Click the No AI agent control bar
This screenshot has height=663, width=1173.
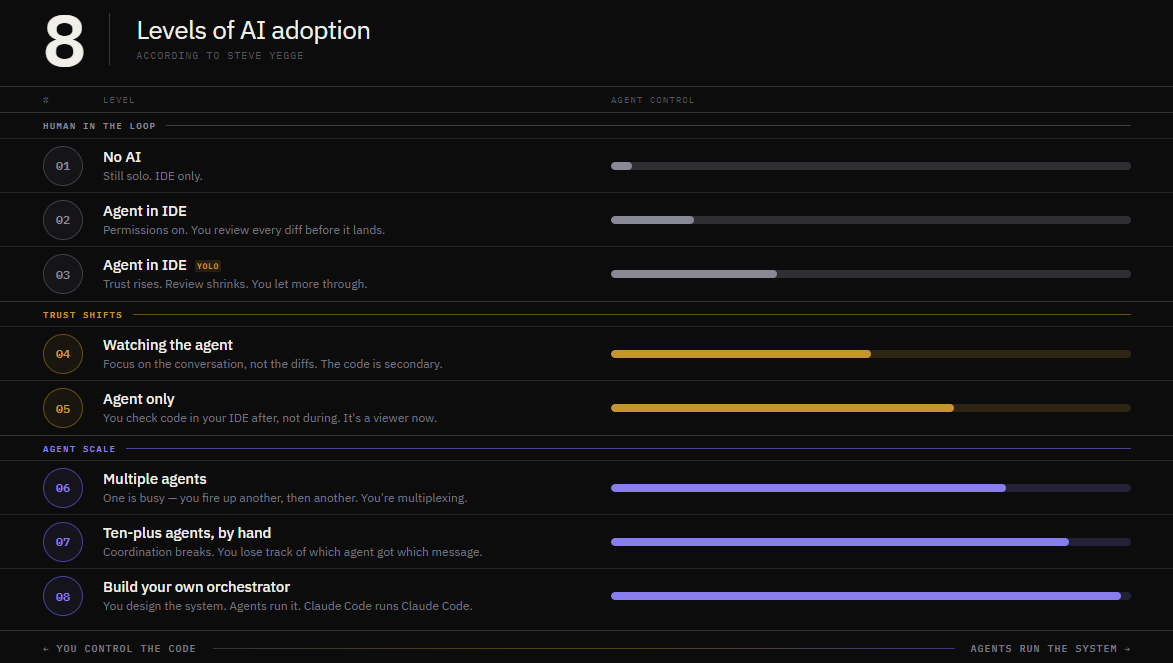(x=871, y=166)
